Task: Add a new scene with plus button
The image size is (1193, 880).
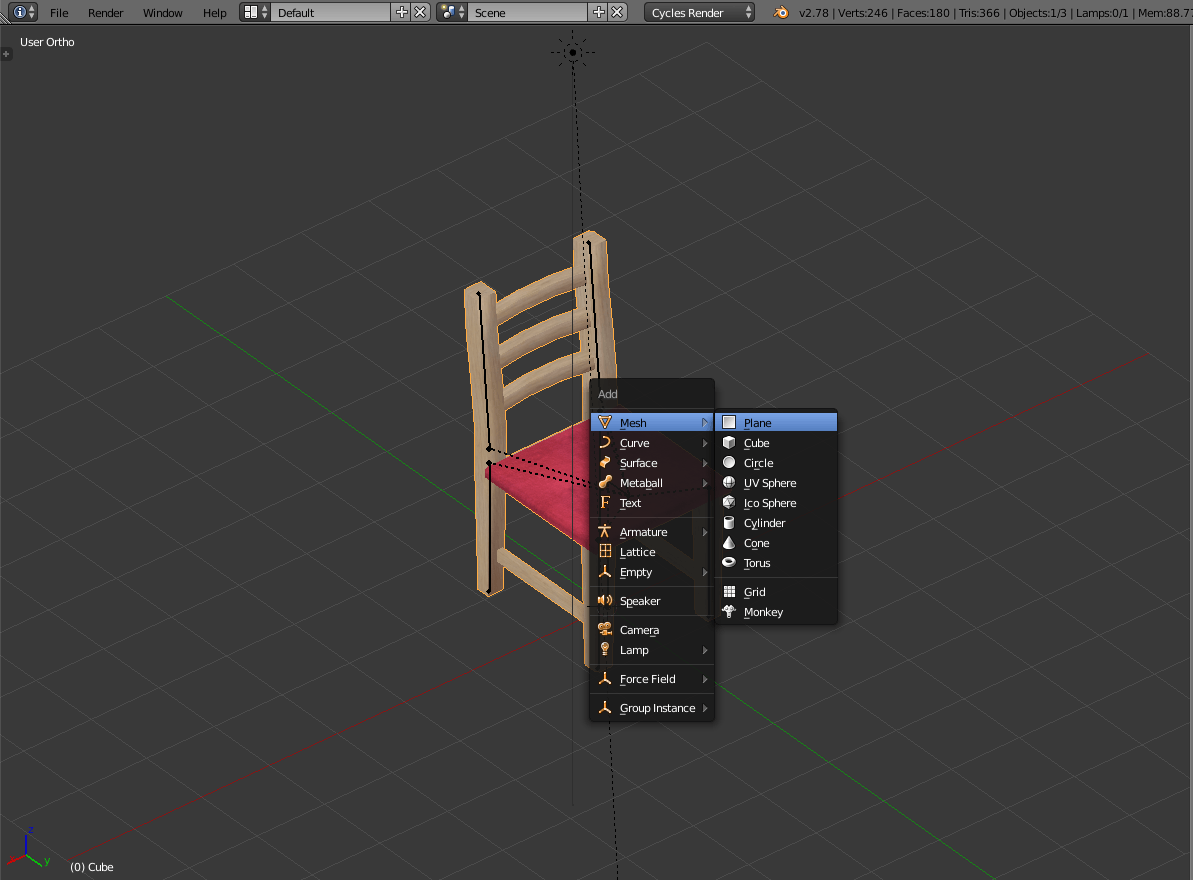Action: 599,13
